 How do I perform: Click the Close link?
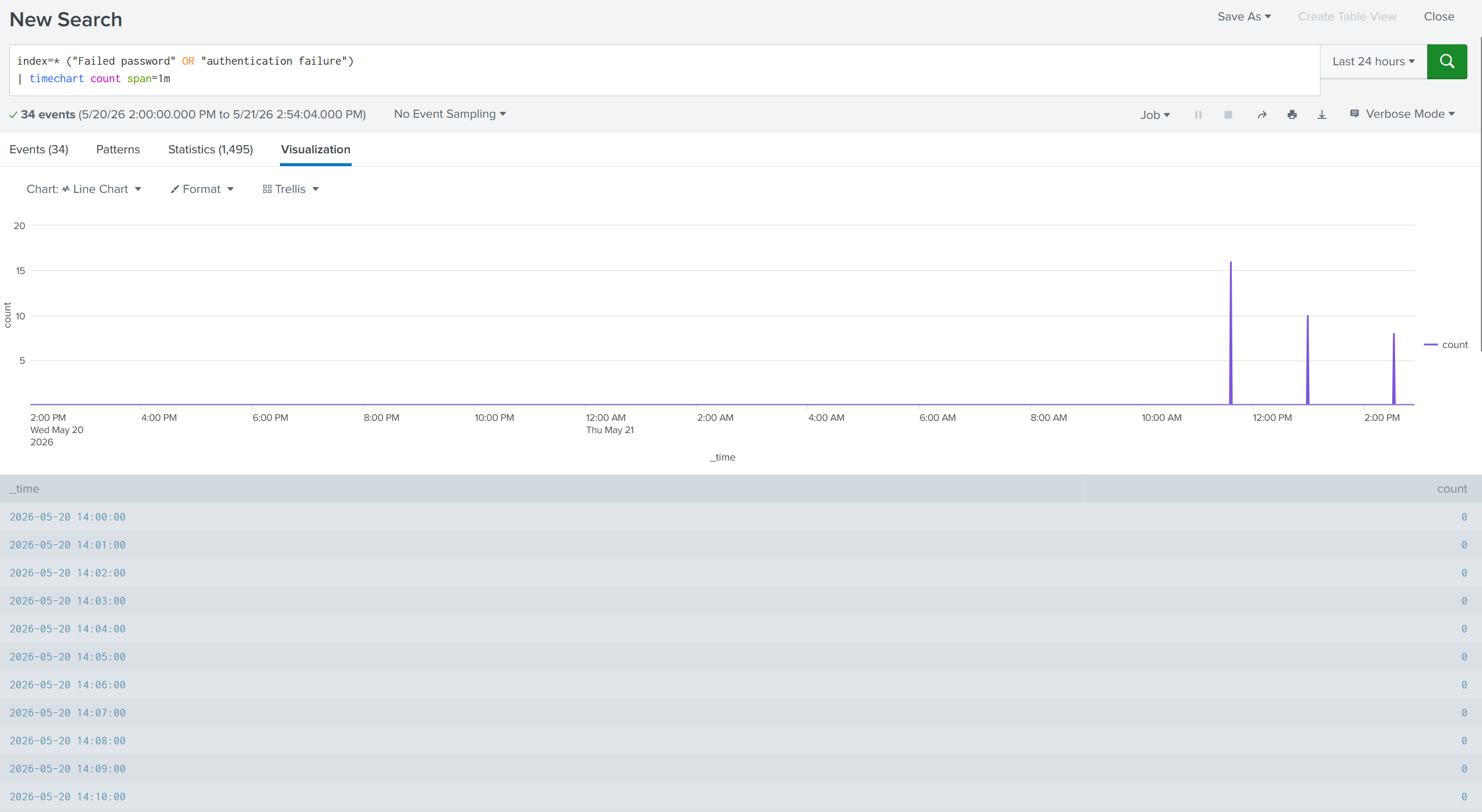click(x=1439, y=16)
